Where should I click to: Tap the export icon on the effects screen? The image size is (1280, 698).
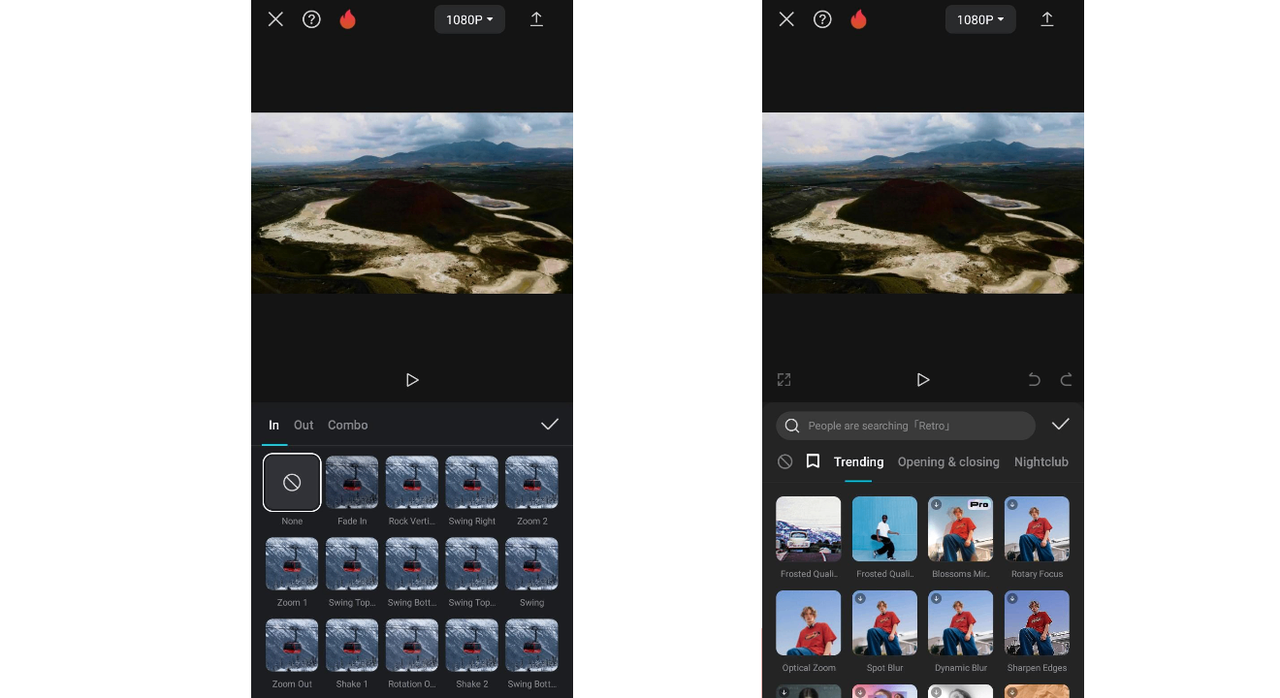pyautogui.click(x=1048, y=19)
